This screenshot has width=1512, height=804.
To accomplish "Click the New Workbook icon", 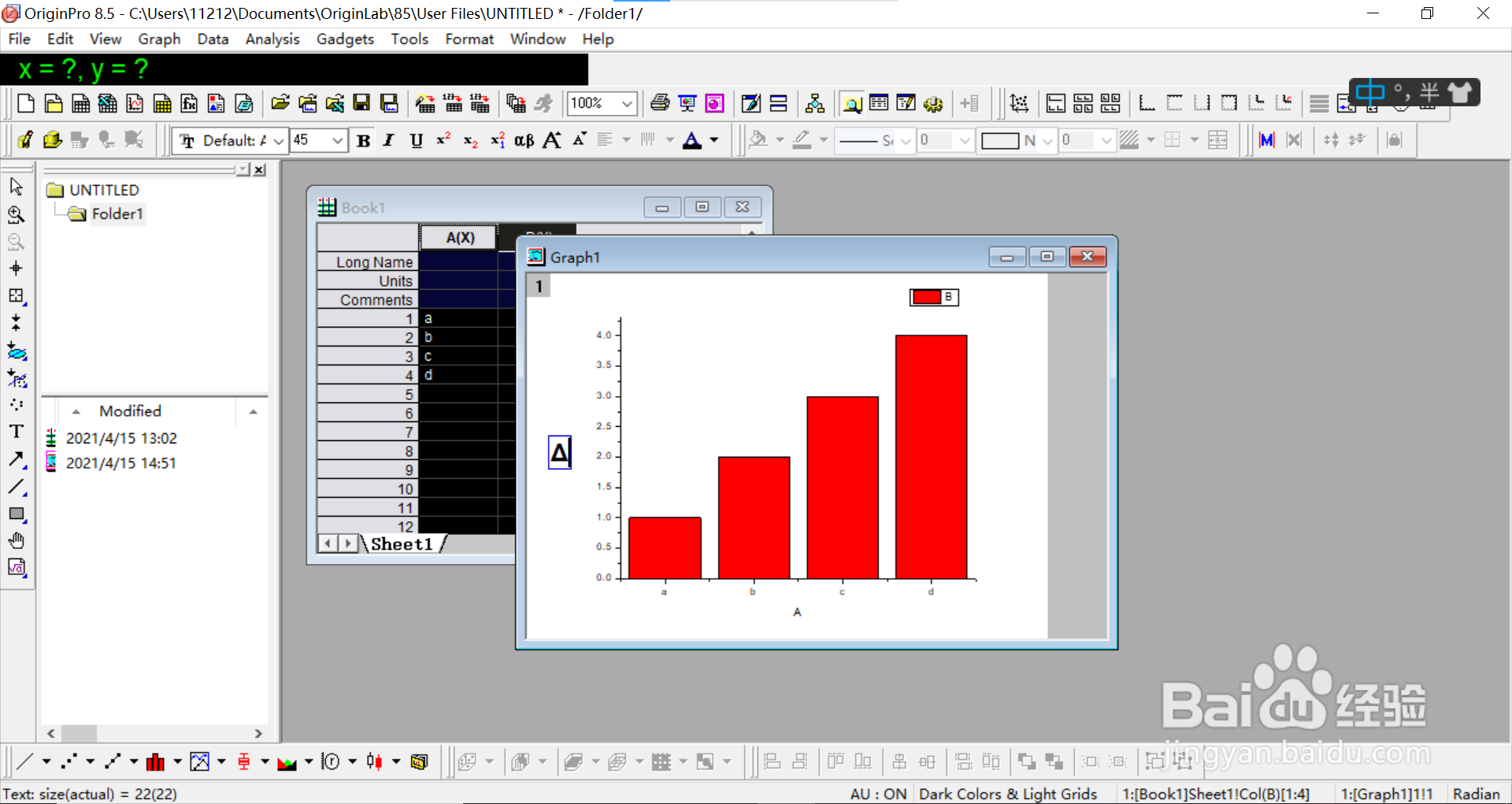I will (80, 103).
